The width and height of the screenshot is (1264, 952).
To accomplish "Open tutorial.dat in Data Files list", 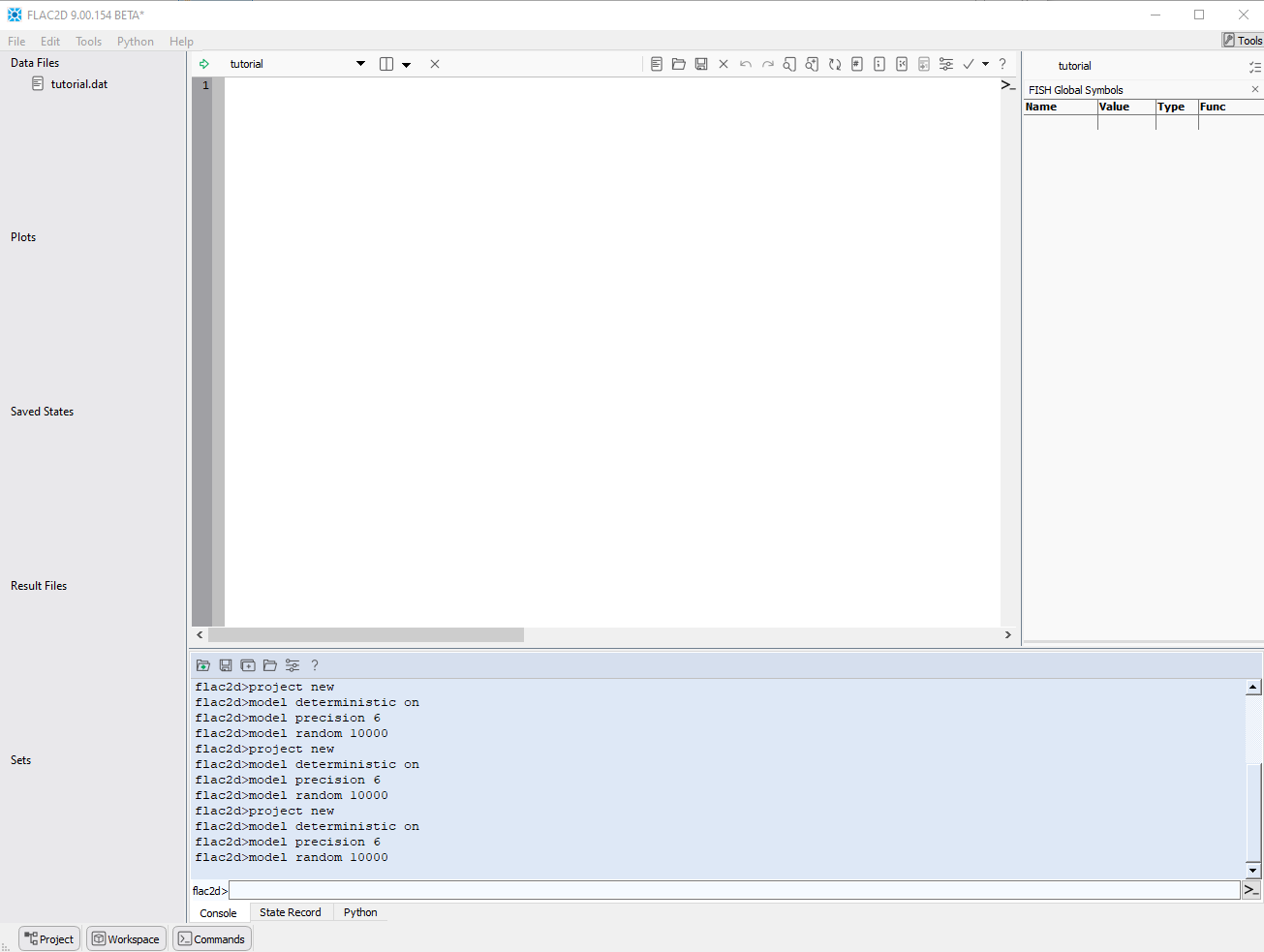I will click(78, 84).
